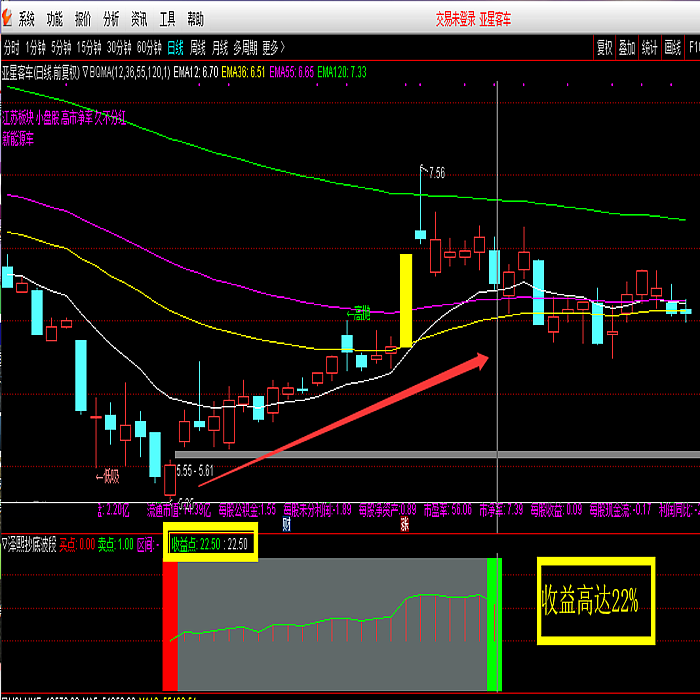The image size is (700, 700).
Task: Click the 涨 event marker icon
Action: (405, 524)
